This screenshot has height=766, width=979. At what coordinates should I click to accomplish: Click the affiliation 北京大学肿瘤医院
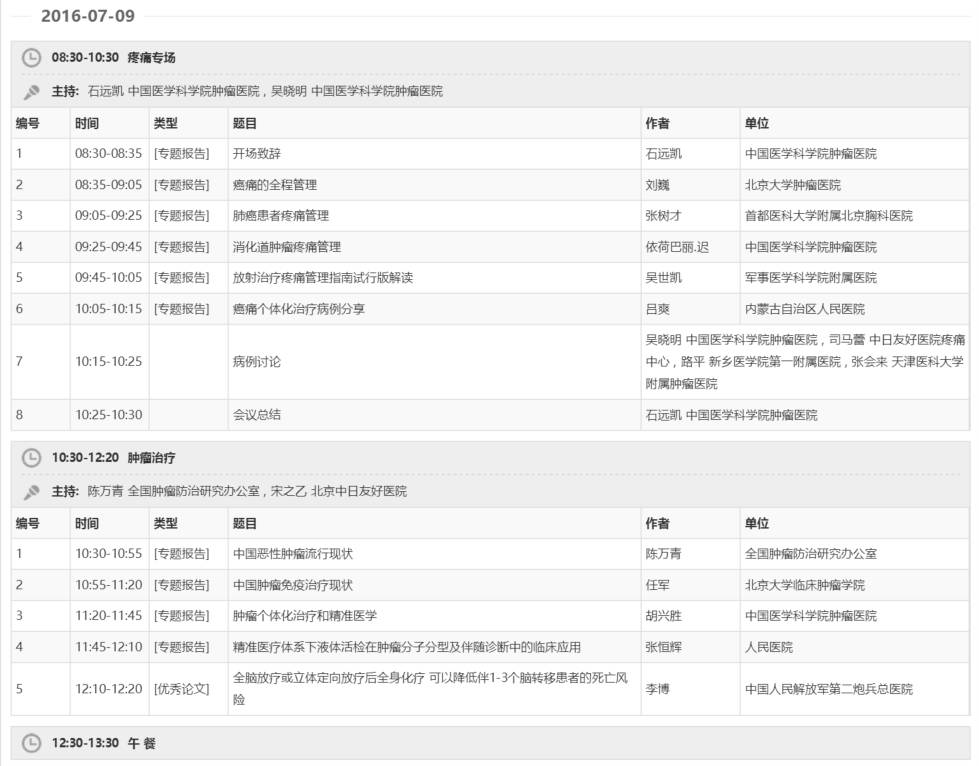[x=792, y=185]
